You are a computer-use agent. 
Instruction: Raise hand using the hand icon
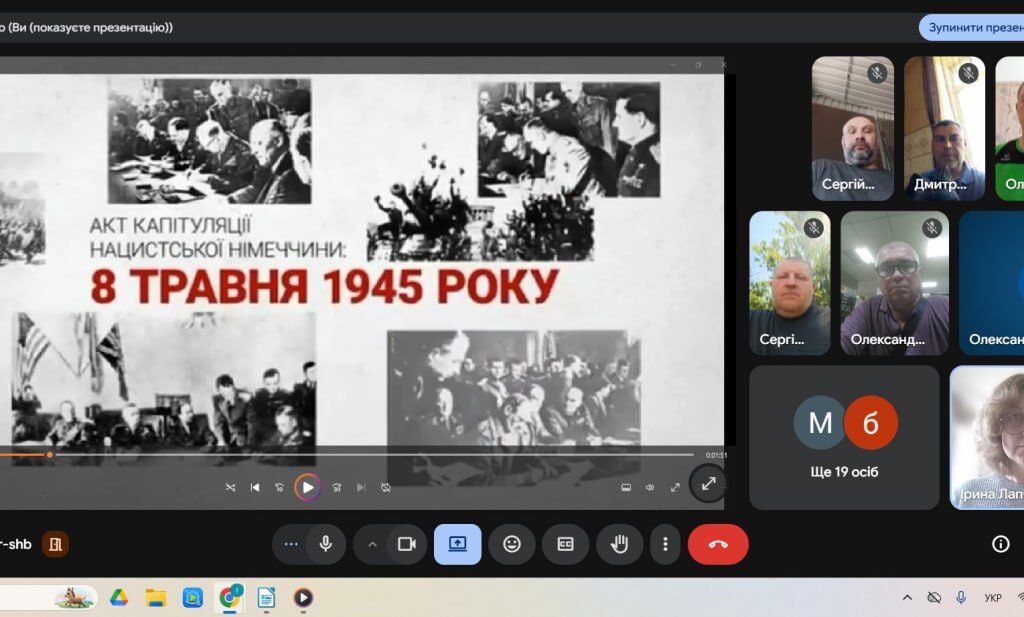coord(619,544)
